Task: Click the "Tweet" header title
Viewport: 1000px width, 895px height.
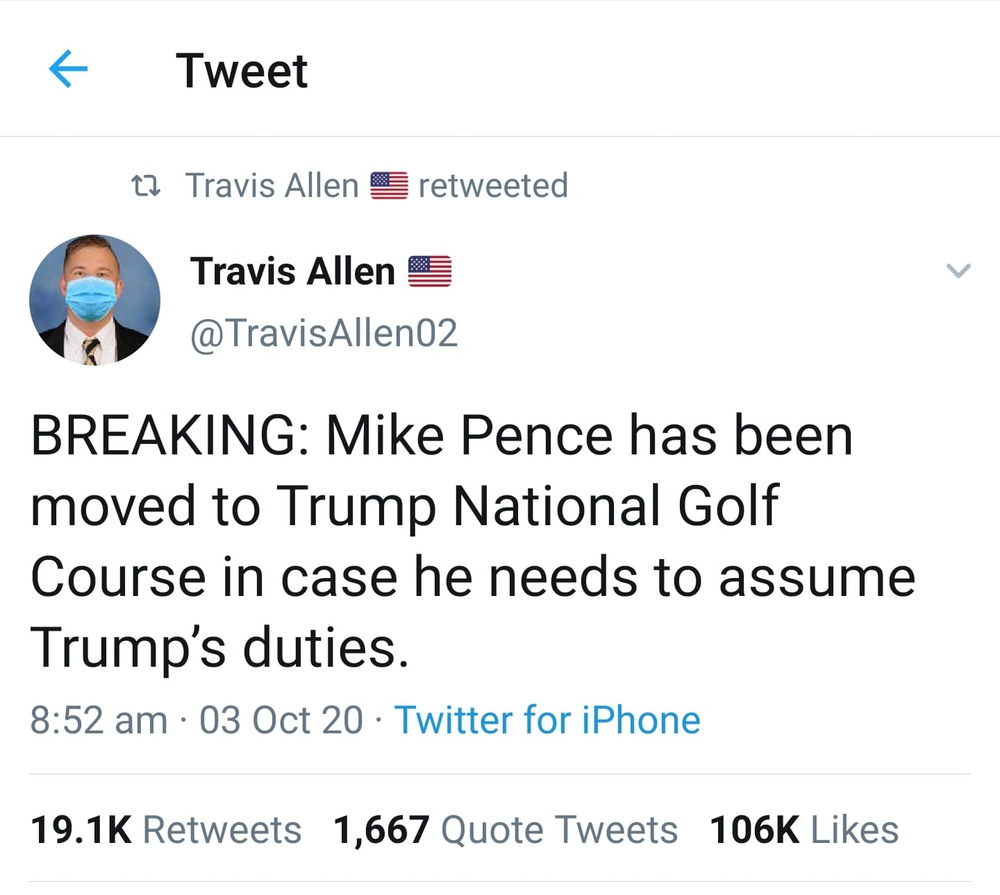Action: (242, 71)
